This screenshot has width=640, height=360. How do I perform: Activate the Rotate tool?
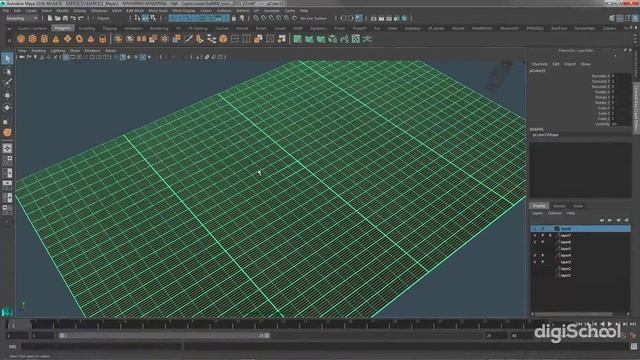pos(7,108)
